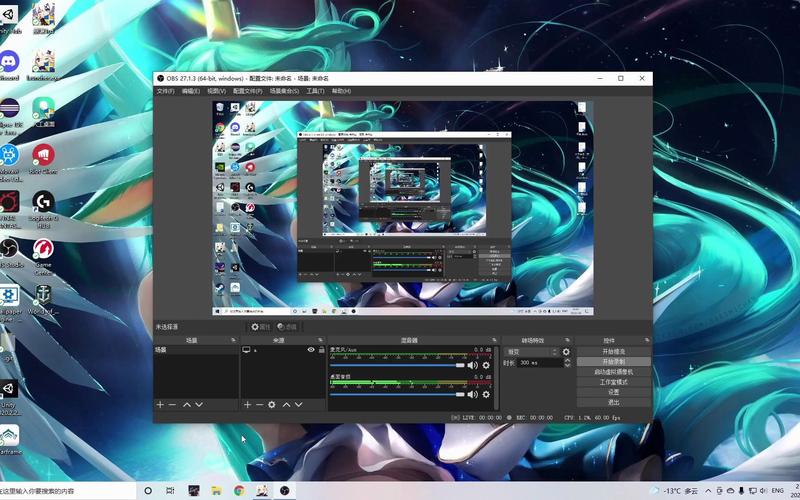Move scene up with the arrow in 场景 panel
Screen dimensions: 800x500
click(x=187, y=405)
